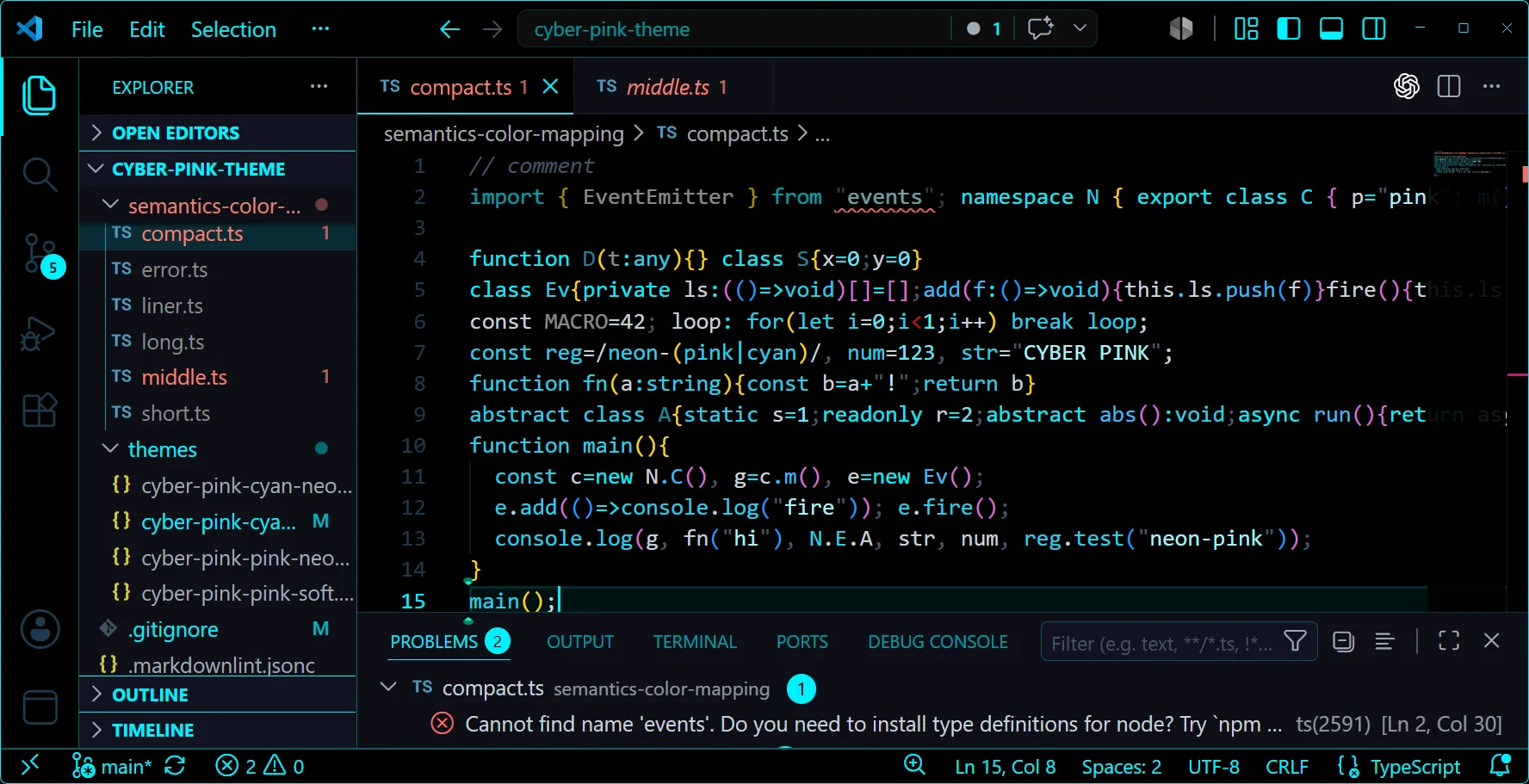Toggle the bottom panel visibility
Image resolution: width=1529 pixels, height=784 pixels.
pyautogui.click(x=1331, y=28)
